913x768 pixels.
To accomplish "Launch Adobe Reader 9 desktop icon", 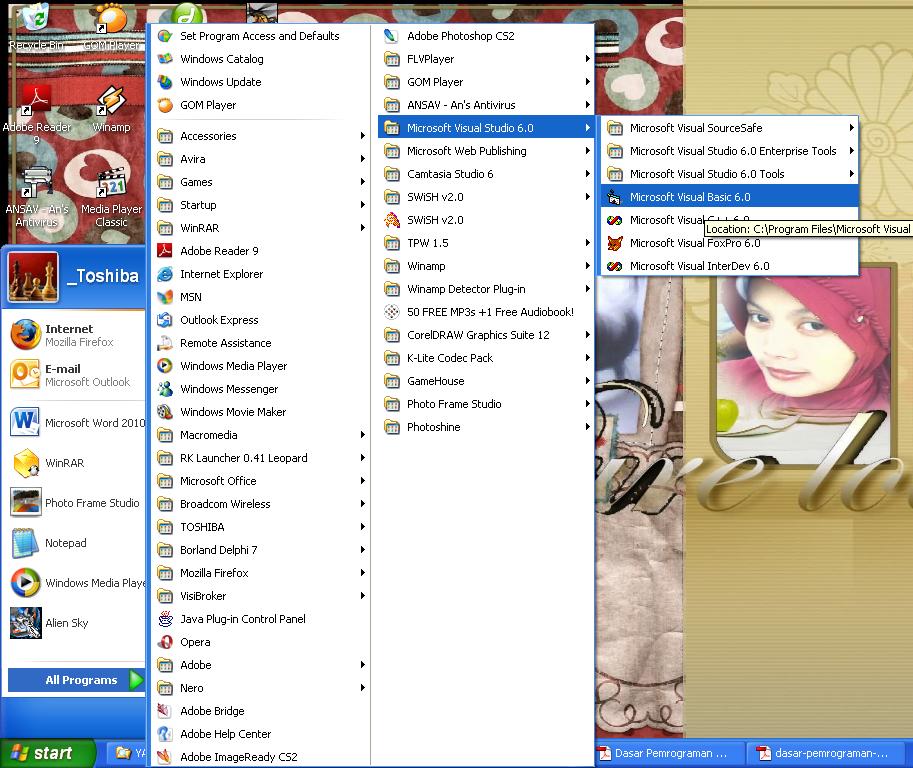I will tap(37, 100).
